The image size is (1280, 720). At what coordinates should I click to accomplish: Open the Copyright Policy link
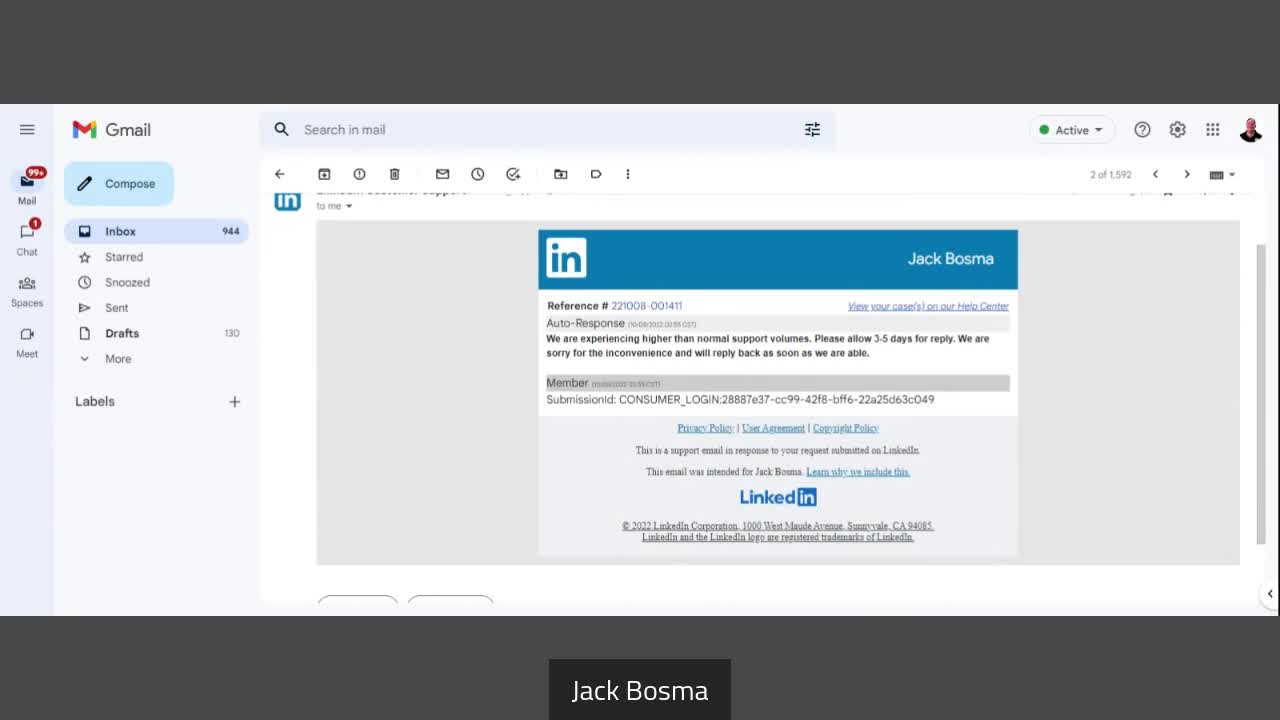click(x=845, y=428)
